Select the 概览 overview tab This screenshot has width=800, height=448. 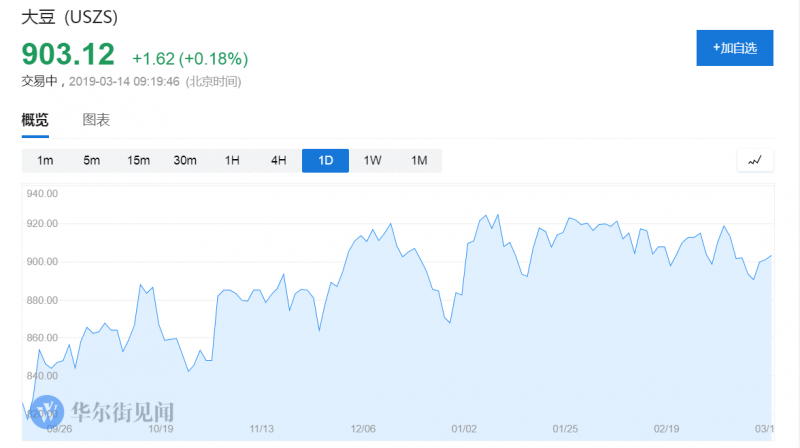[x=35, y=120]
